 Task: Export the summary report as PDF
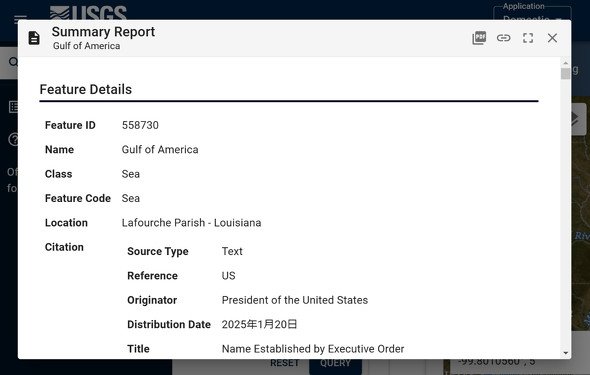[479, 38]
